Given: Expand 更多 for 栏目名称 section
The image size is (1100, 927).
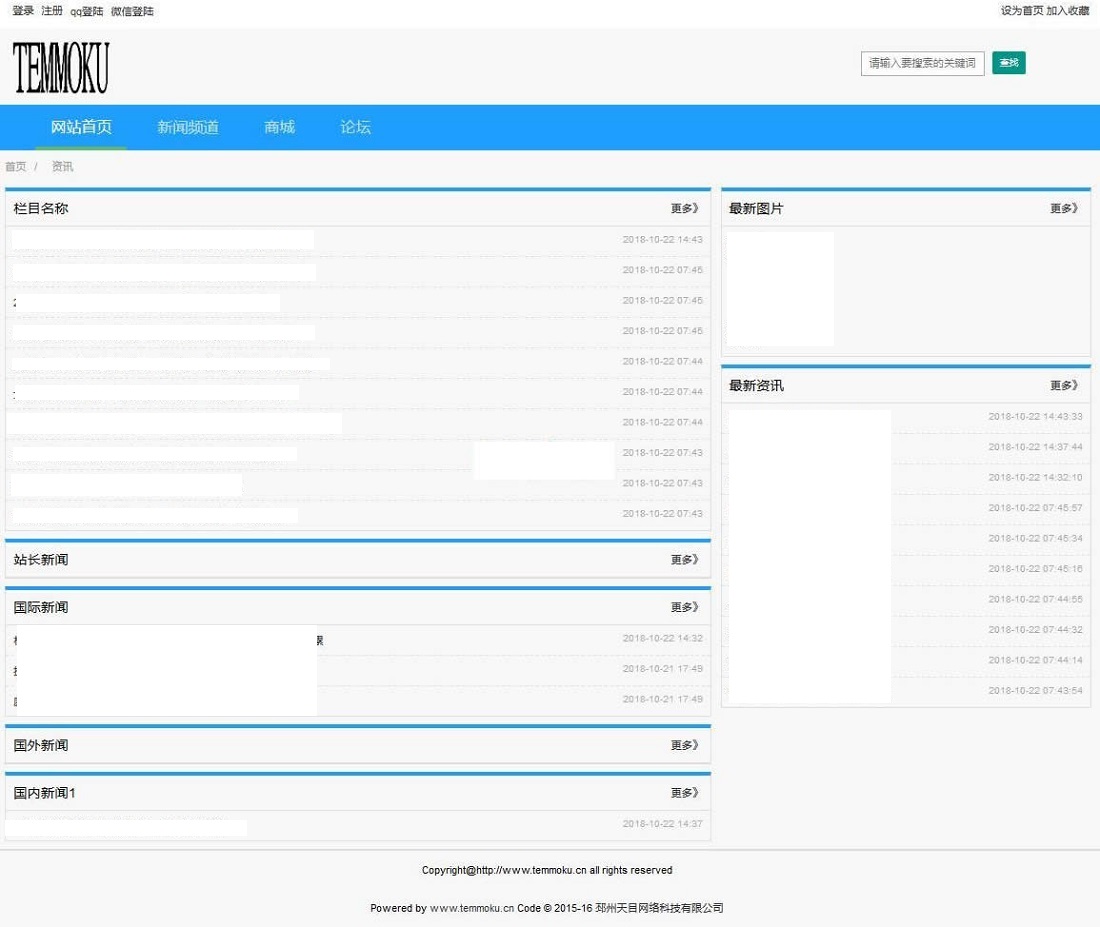Looking at the screenshot, I should coord(684,209).
